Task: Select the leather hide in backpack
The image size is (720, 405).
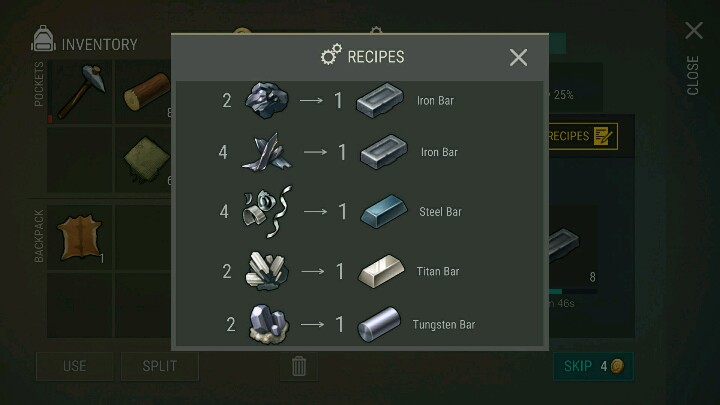Action: coord(80,237)
